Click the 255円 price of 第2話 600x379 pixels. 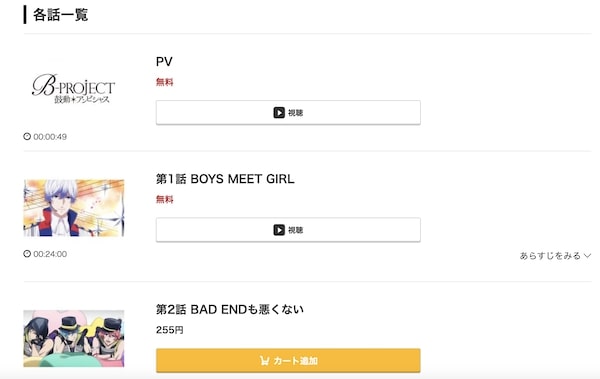pos(170,330)
